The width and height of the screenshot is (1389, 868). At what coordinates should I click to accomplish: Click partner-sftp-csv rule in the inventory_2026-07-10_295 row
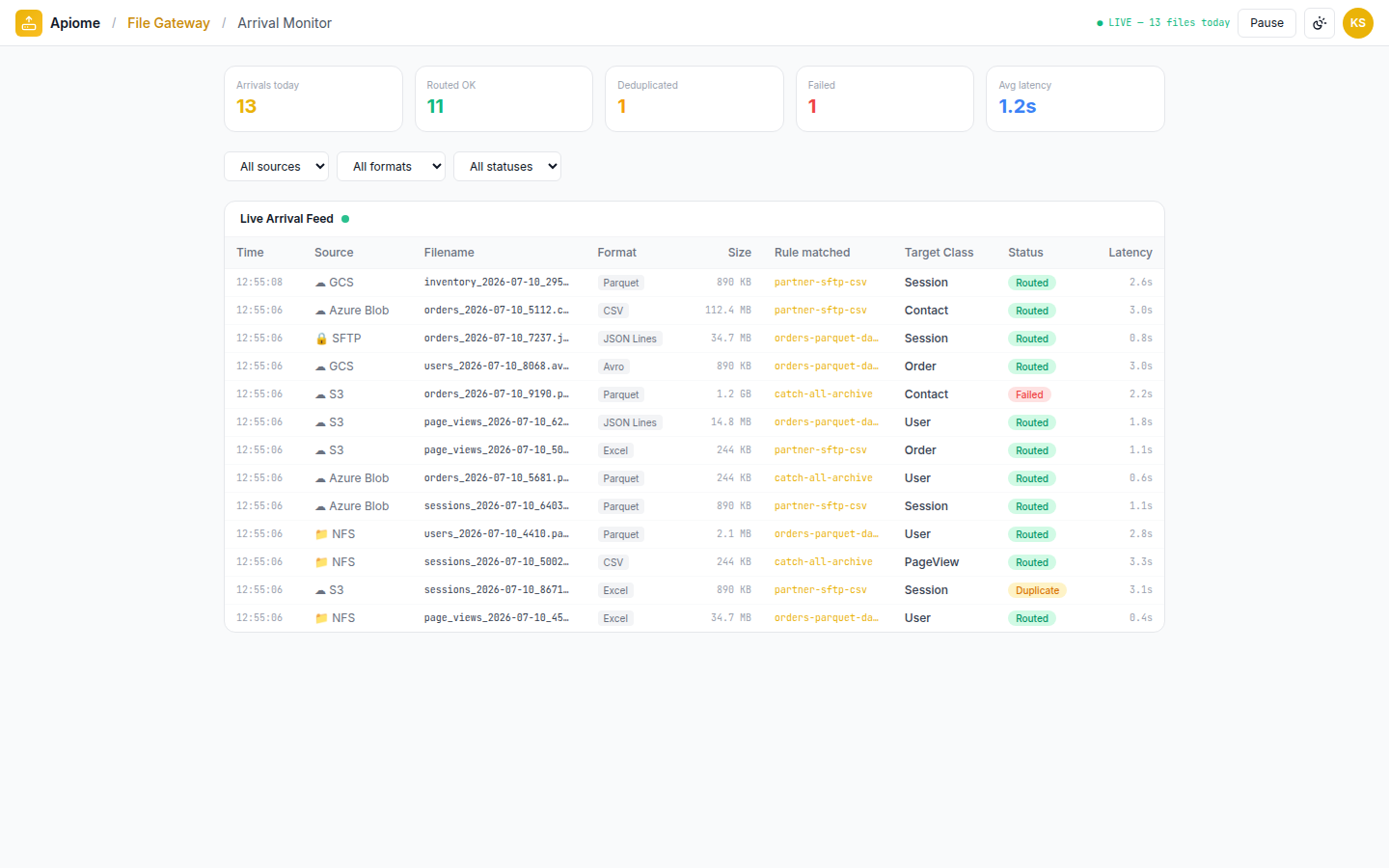[x=821, y=283]
